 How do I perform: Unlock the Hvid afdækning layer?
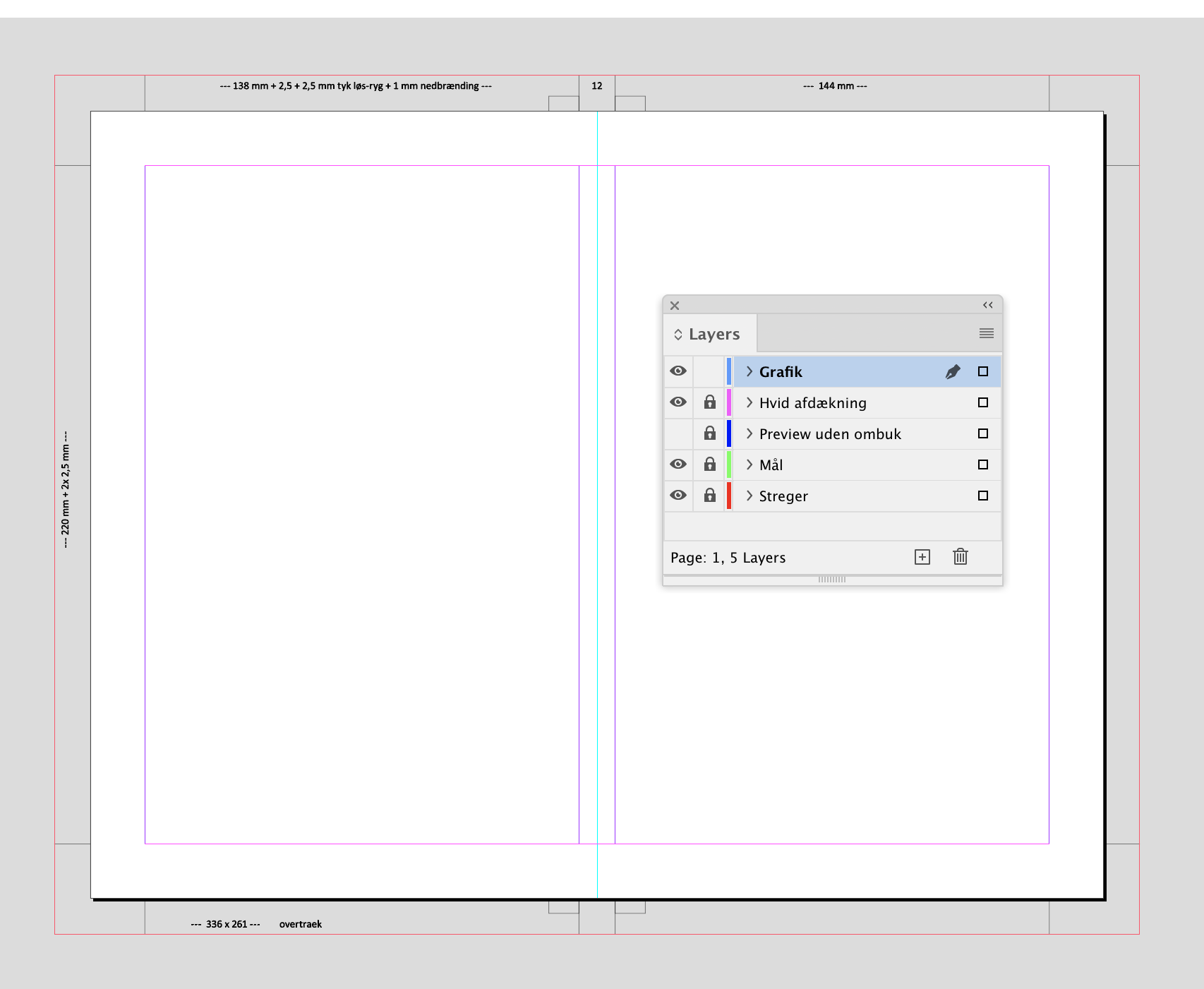click(710, 402)
